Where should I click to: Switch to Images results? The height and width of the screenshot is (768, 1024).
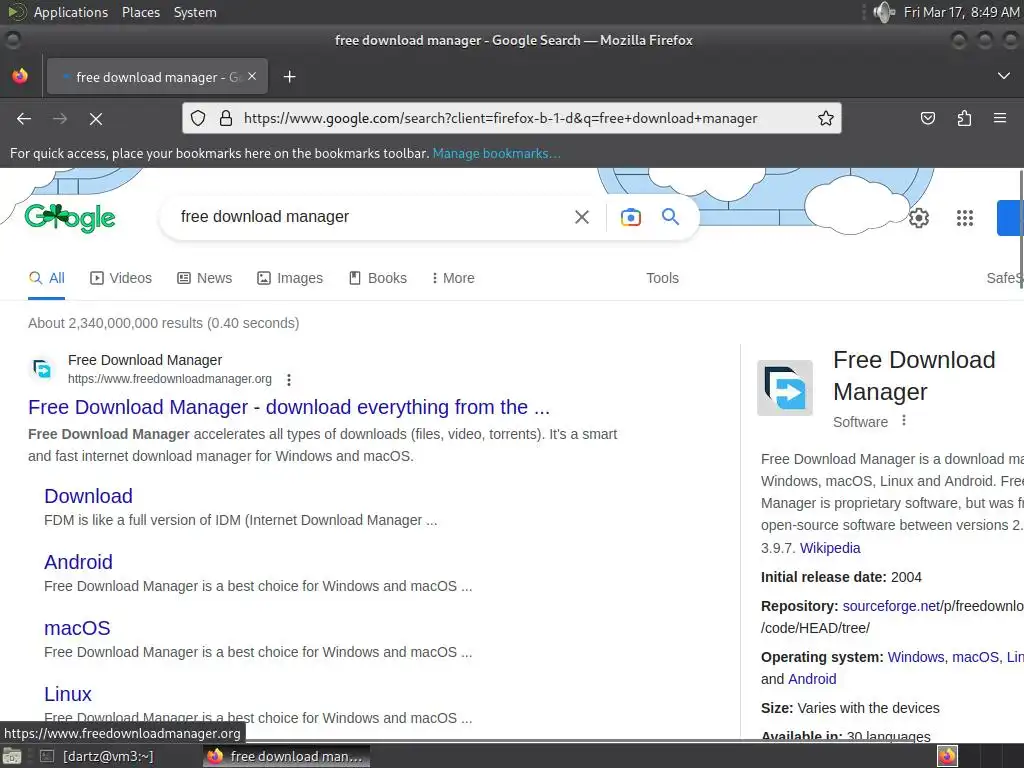tap(290, 278)
